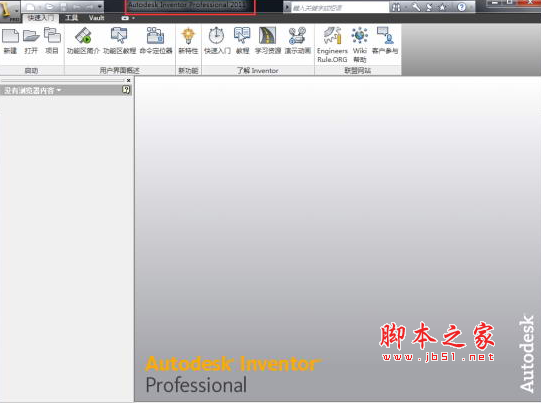This screenshot has width=541, height=403.
Task: Open the dropdown arrow beside the Help icon
Action: pos(470,7)
